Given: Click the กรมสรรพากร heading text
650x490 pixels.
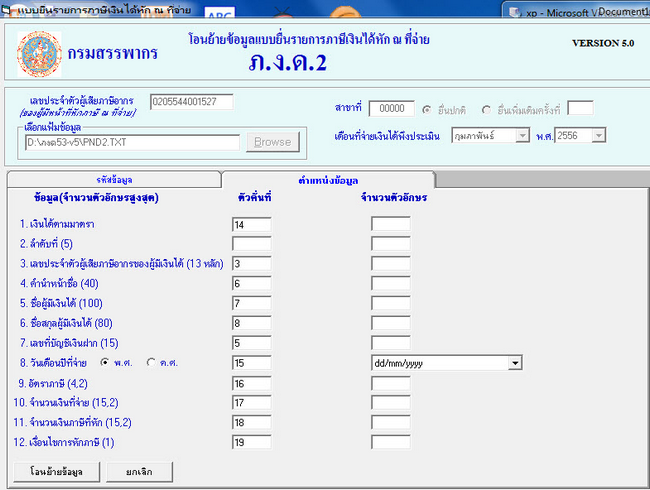Looking at the screenshot, I should tap(113, 53).
